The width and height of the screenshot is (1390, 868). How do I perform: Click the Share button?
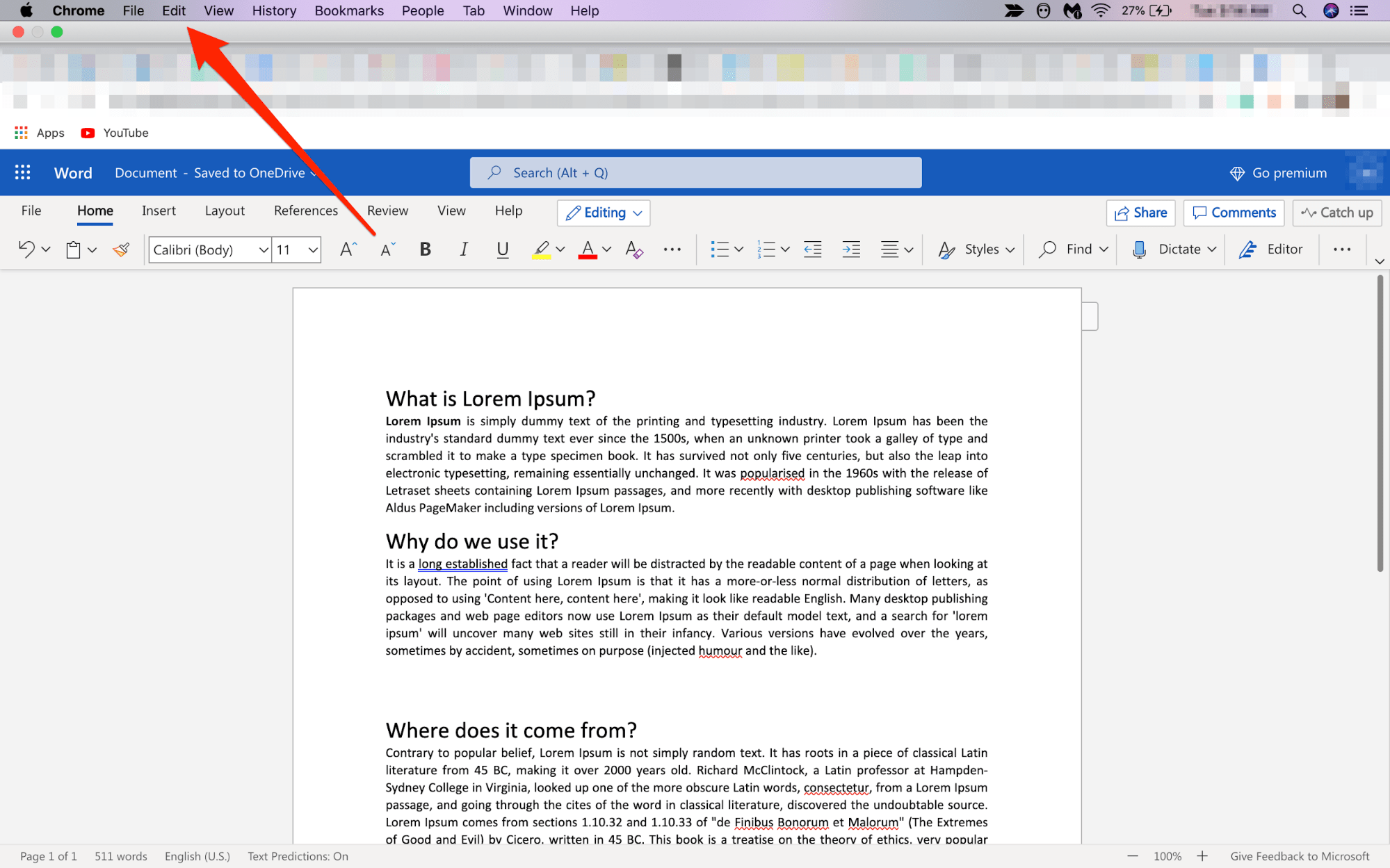click(x=1140, y=212)
